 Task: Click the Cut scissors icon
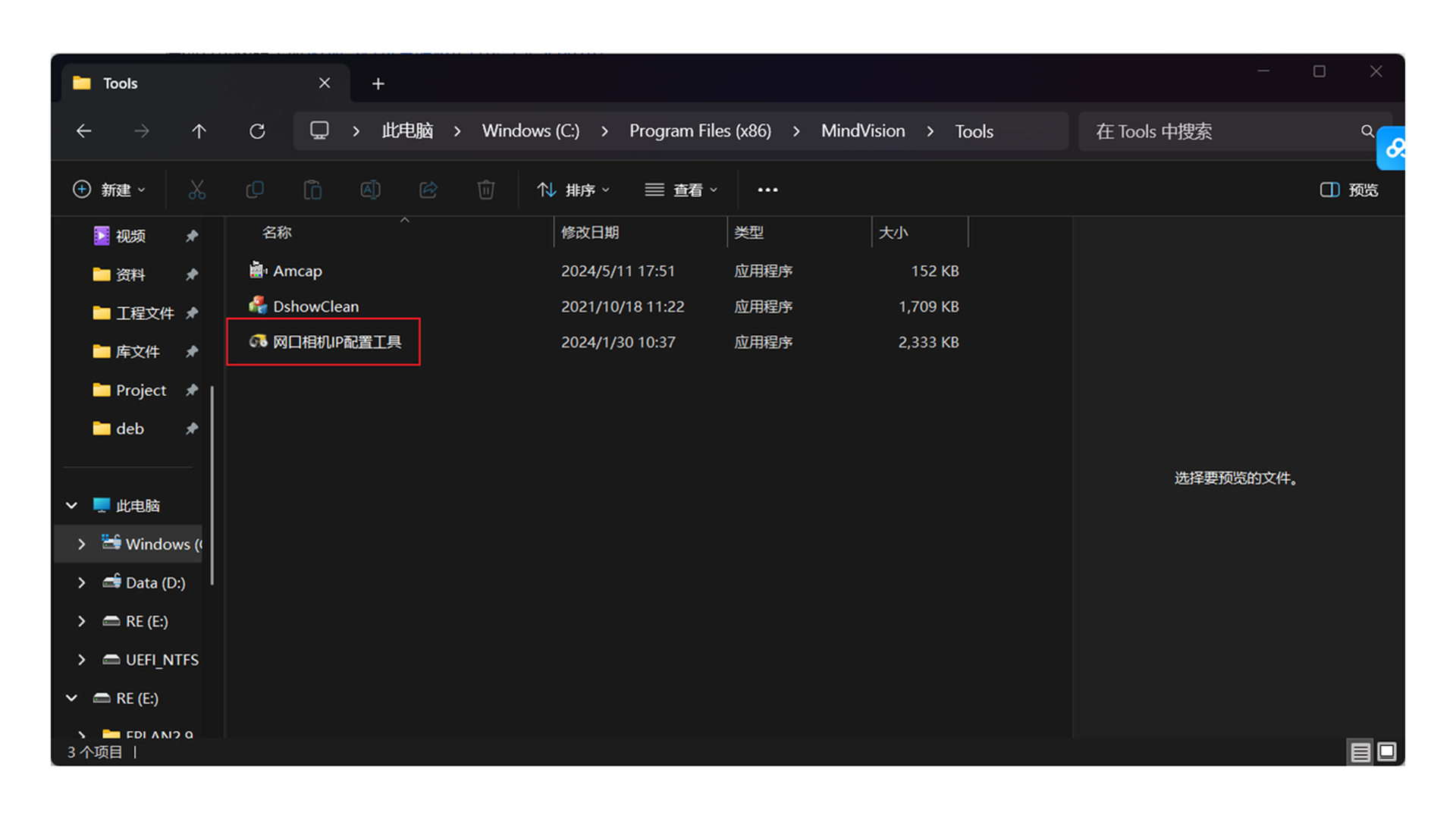196,190
